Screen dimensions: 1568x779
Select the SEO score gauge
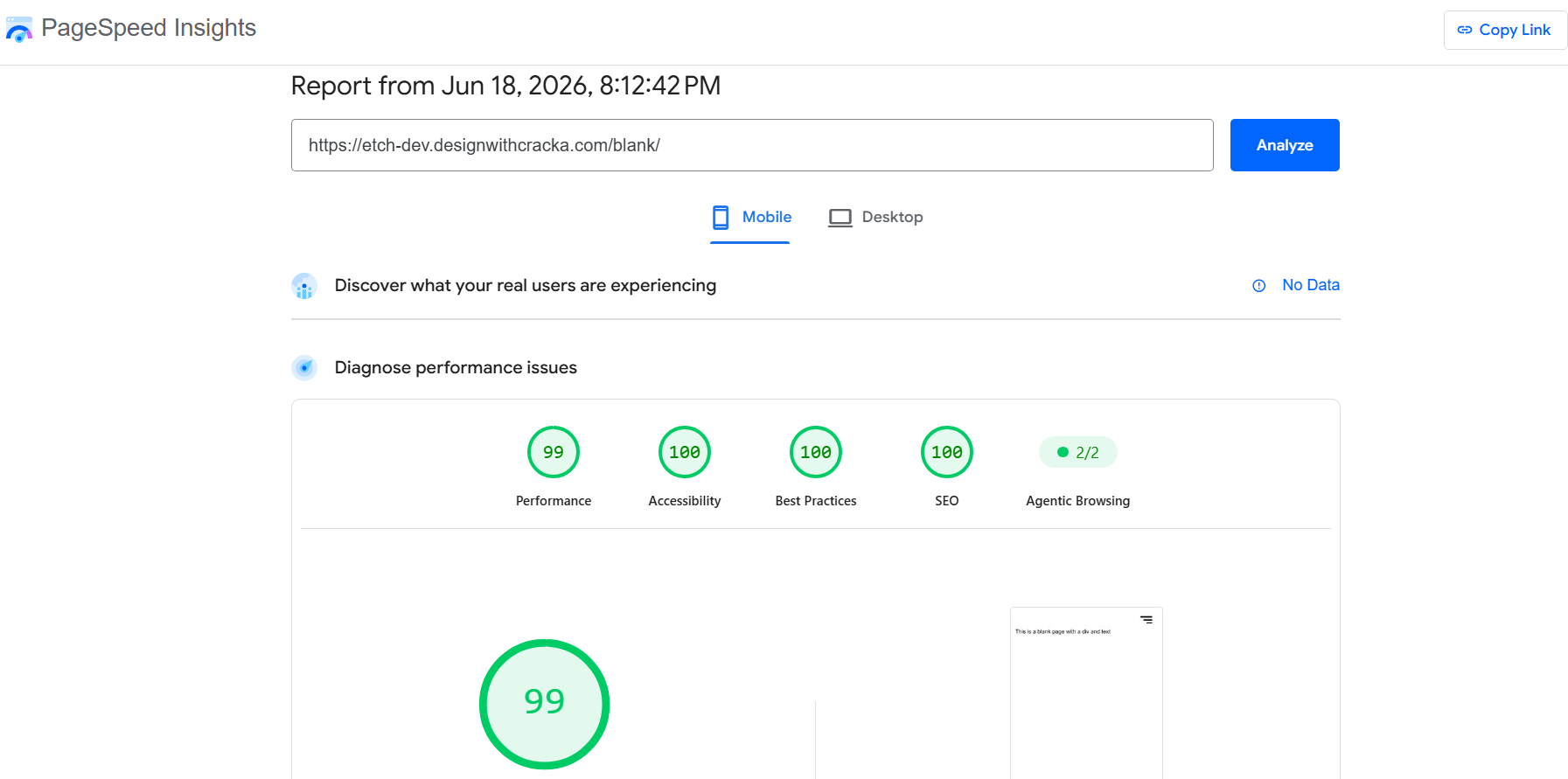click(947, 452)
